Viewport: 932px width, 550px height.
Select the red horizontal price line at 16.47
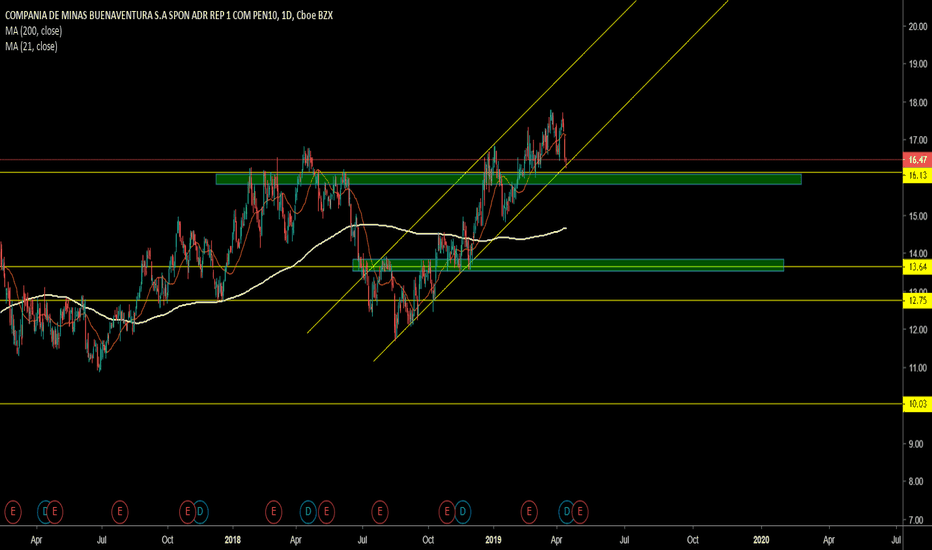point(451,159)
